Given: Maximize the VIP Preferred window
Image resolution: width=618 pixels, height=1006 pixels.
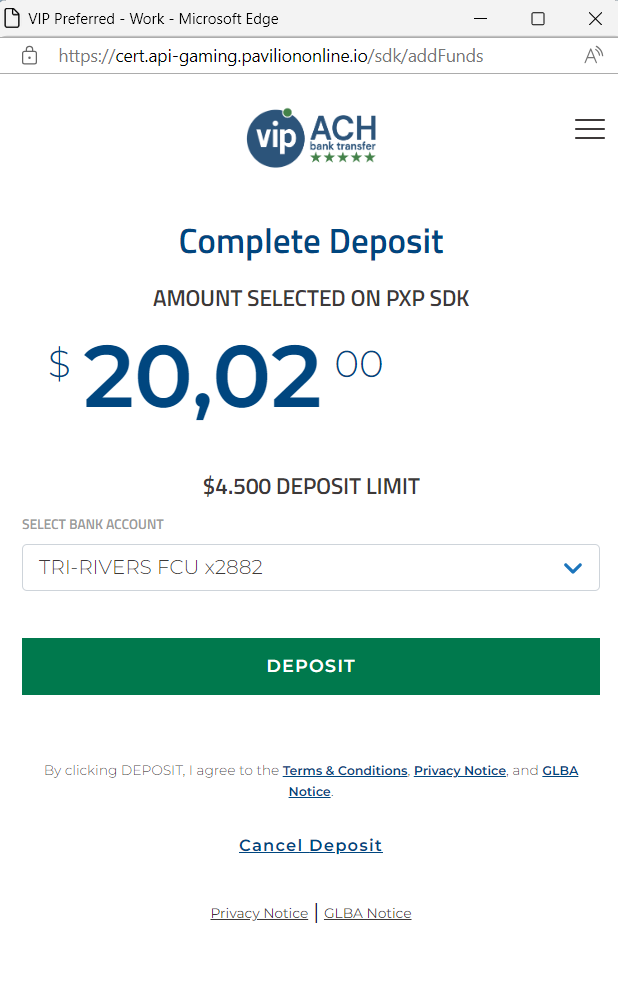Looking at the screenshot, I should (x=538, y=18).
